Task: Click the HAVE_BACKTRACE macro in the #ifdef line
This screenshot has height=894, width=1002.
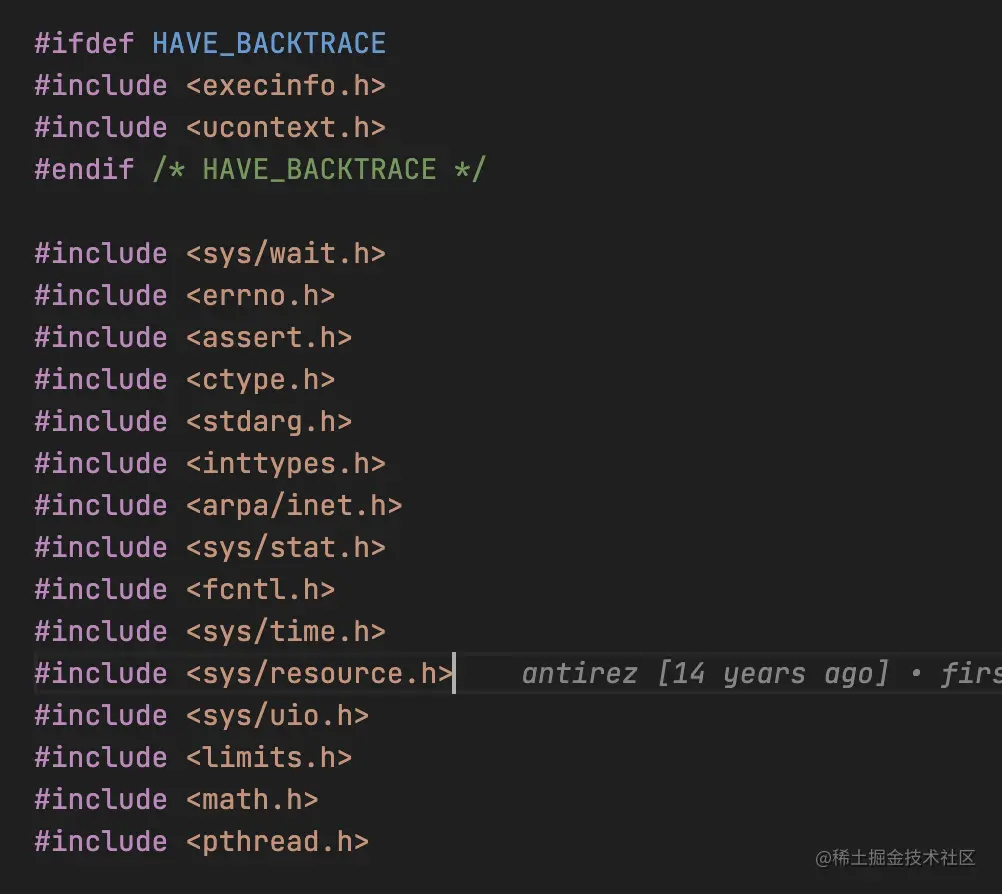Action: (x=268, y=43)
